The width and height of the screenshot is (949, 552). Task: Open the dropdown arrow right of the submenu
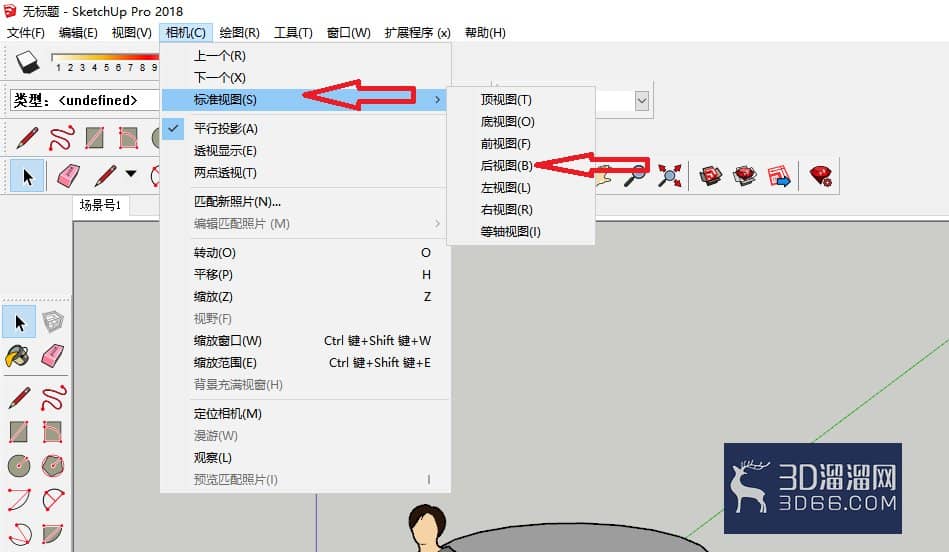point(642,100)
